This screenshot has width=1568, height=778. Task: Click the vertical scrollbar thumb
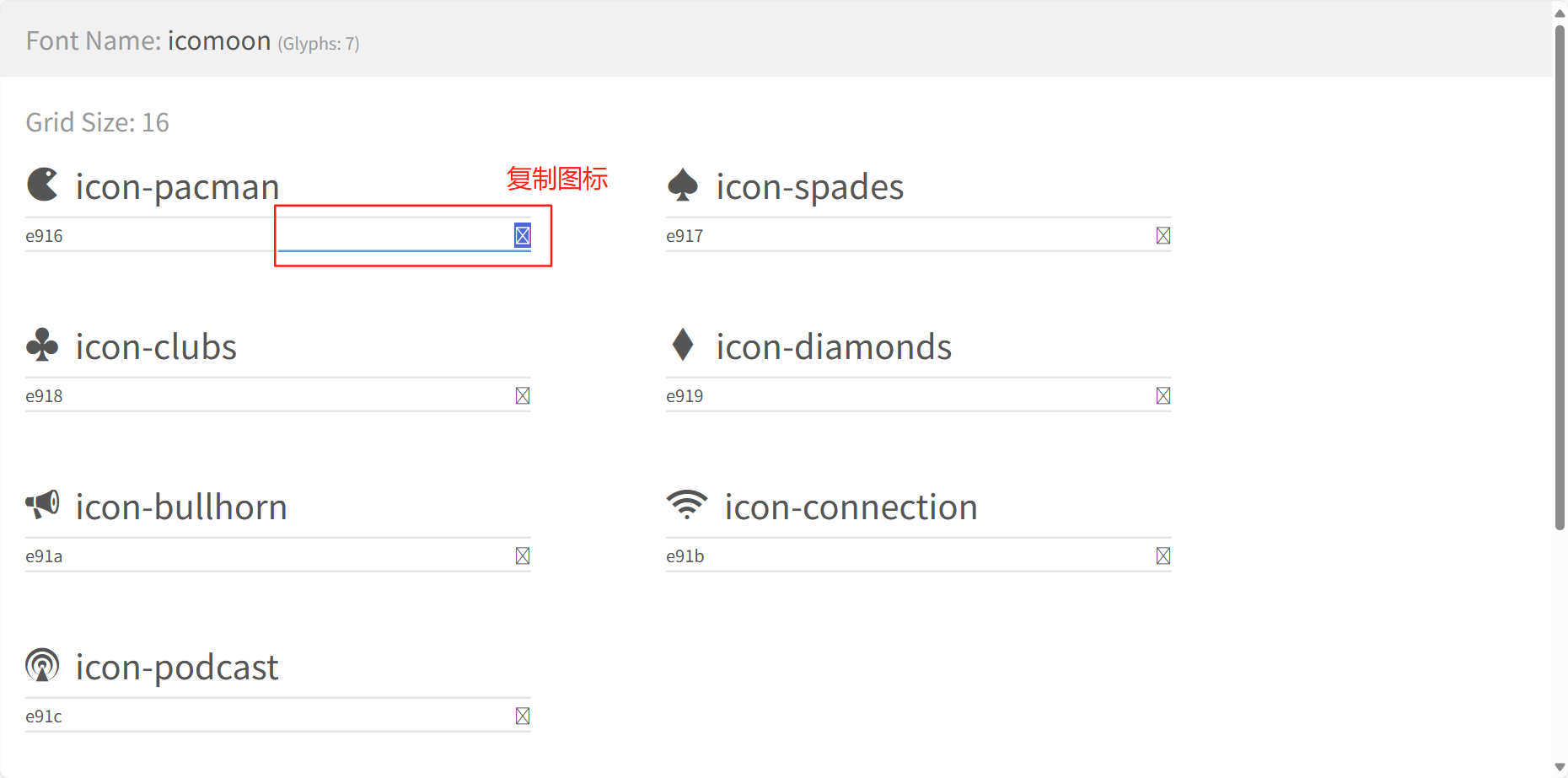[x=1560, y=278]
